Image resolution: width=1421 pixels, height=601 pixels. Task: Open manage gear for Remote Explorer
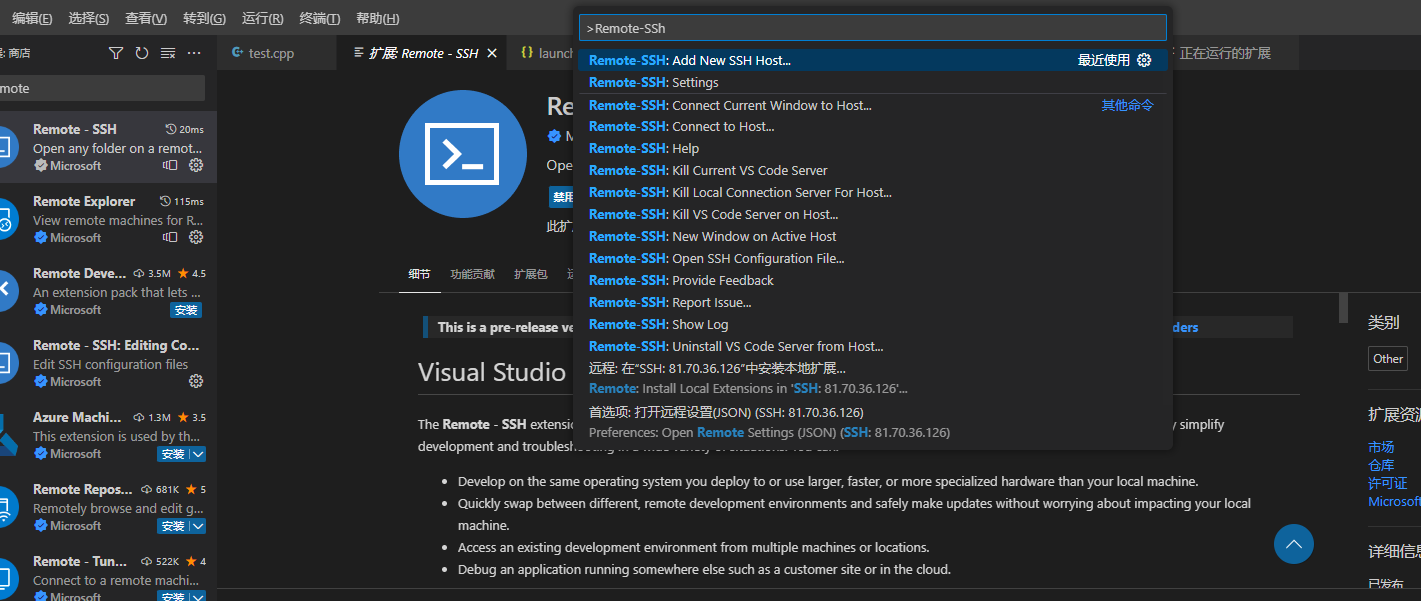pos(196,237)
